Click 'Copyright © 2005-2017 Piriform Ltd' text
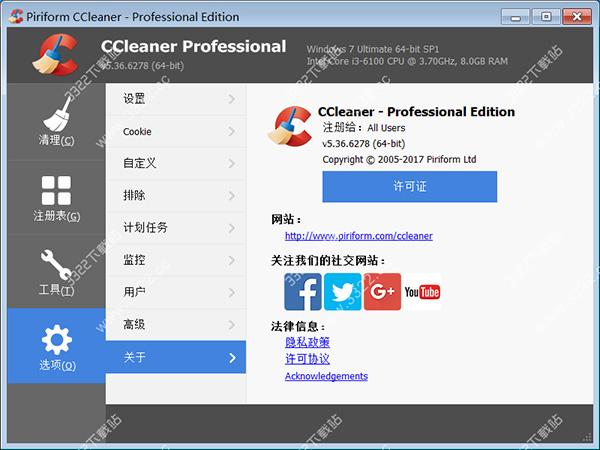 point(399,160)
